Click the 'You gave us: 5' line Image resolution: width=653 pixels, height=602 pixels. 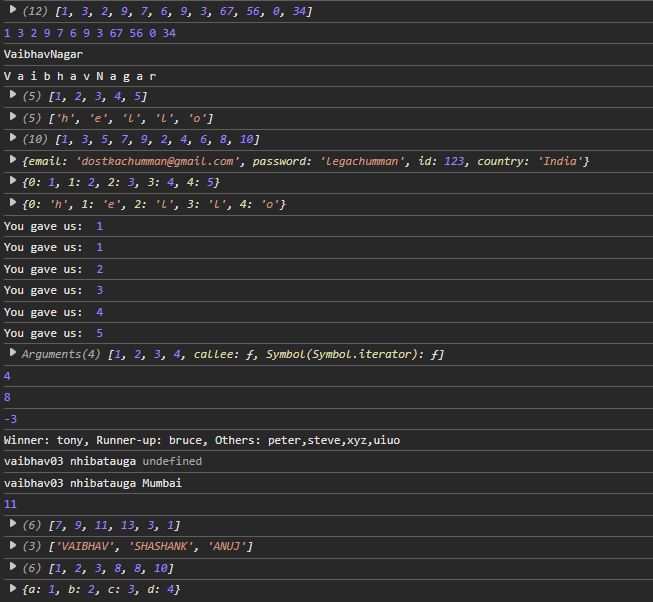pyautogui.click(x=53, y=333)
